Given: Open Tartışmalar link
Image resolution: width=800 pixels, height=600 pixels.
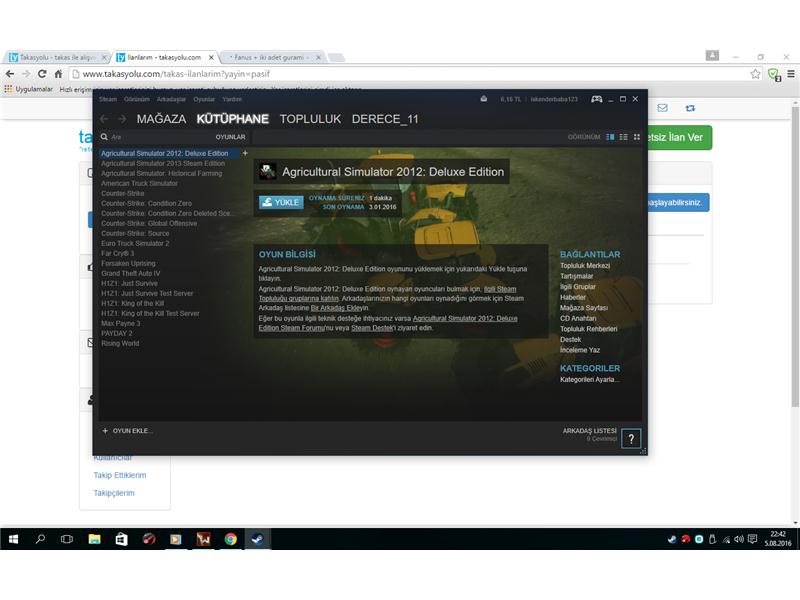Looking at the screenshot, I should click(x=577, y=276).
